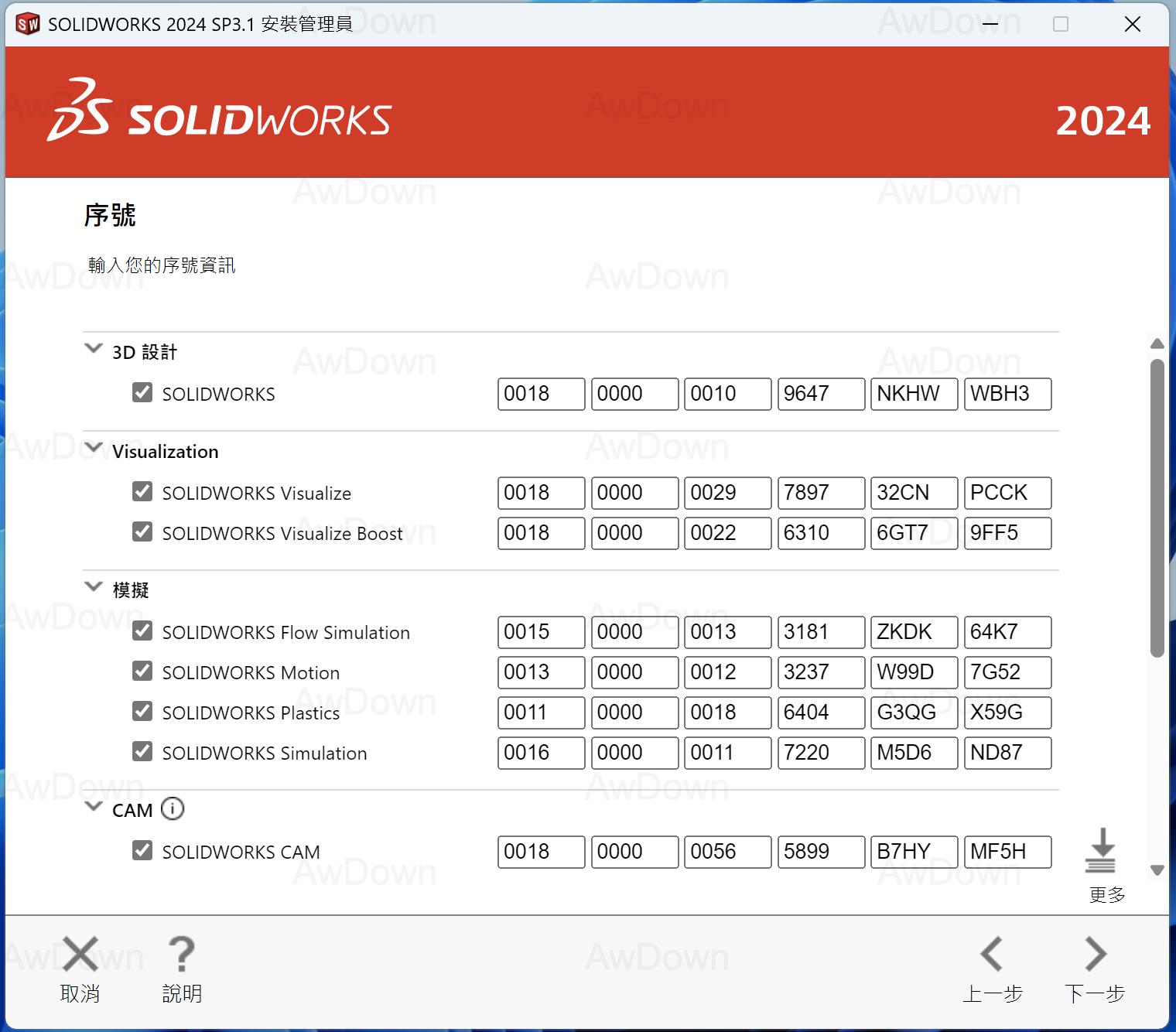Click the first serial field for SOLIDWORKS Motion
1176x1032 pixels.
pos(541,672)
